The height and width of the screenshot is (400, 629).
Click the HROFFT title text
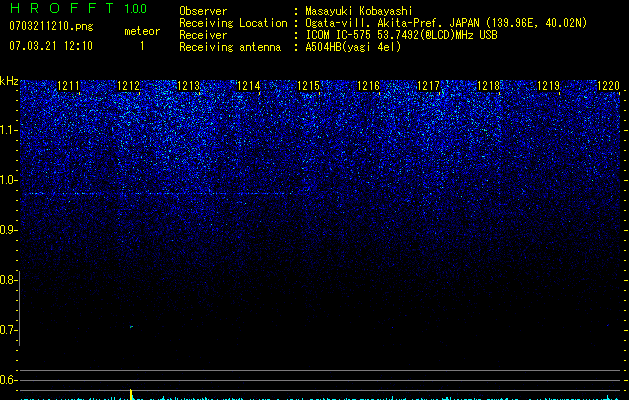click(x=62, y=8)
